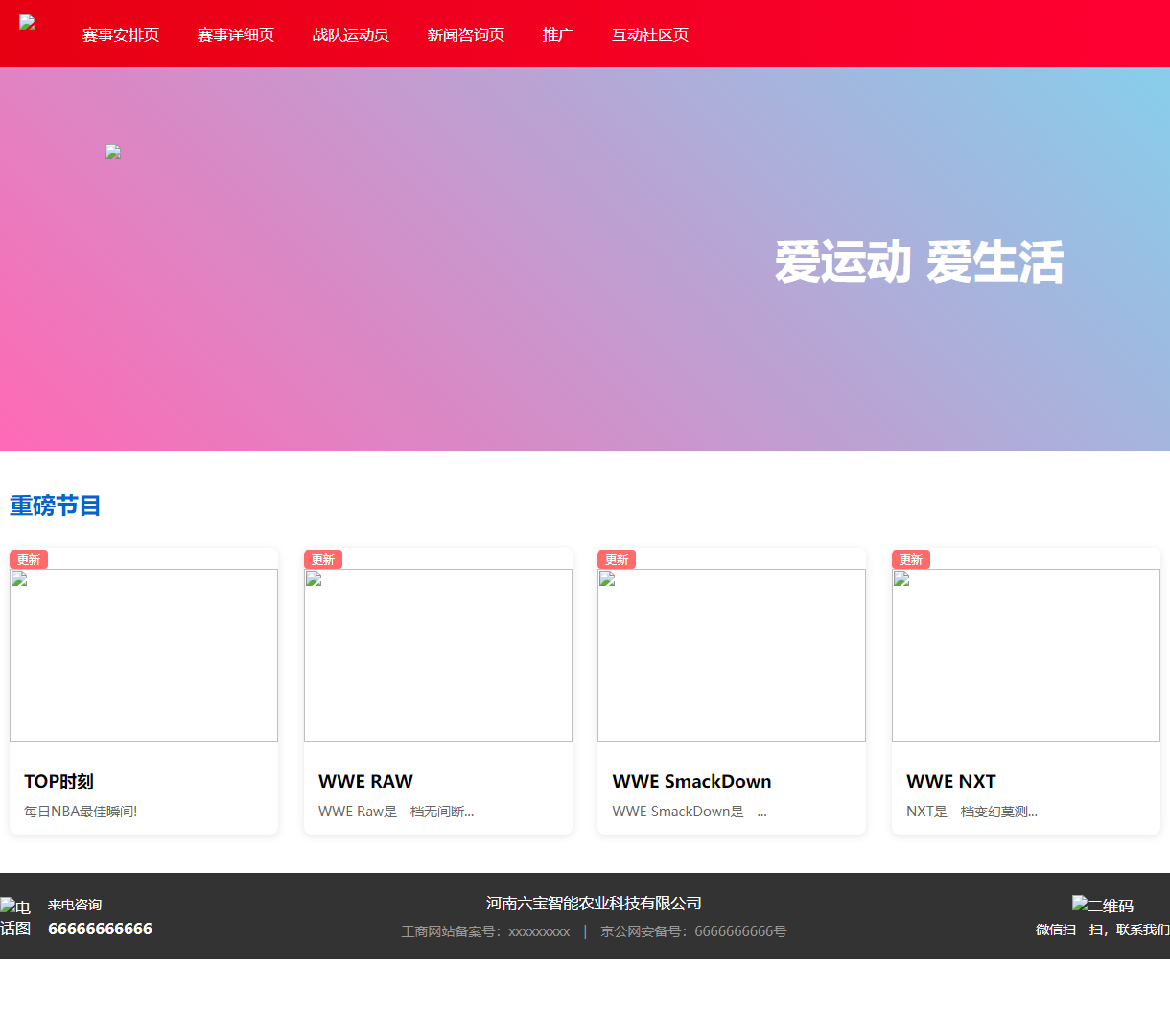Click the WWE RAW card image placeholder
This screenshot has width=1170, height=1036.
437,654
